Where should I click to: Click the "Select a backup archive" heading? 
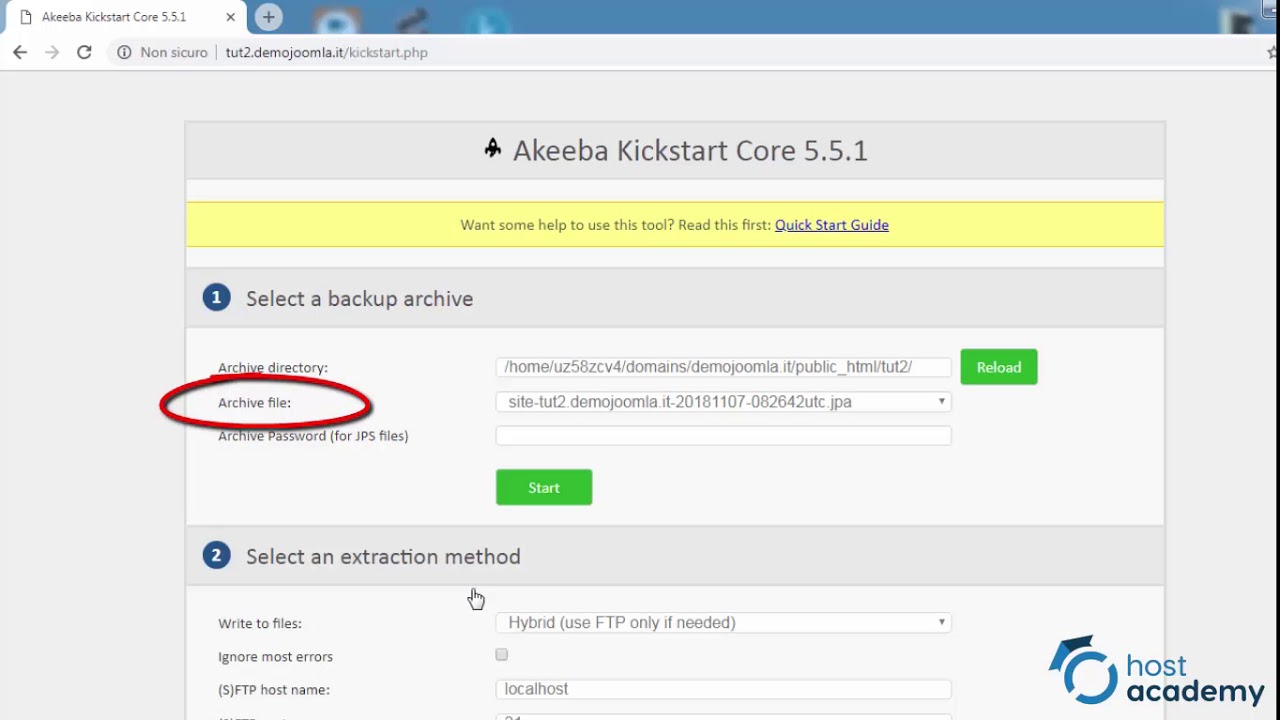tap(359, 299)
